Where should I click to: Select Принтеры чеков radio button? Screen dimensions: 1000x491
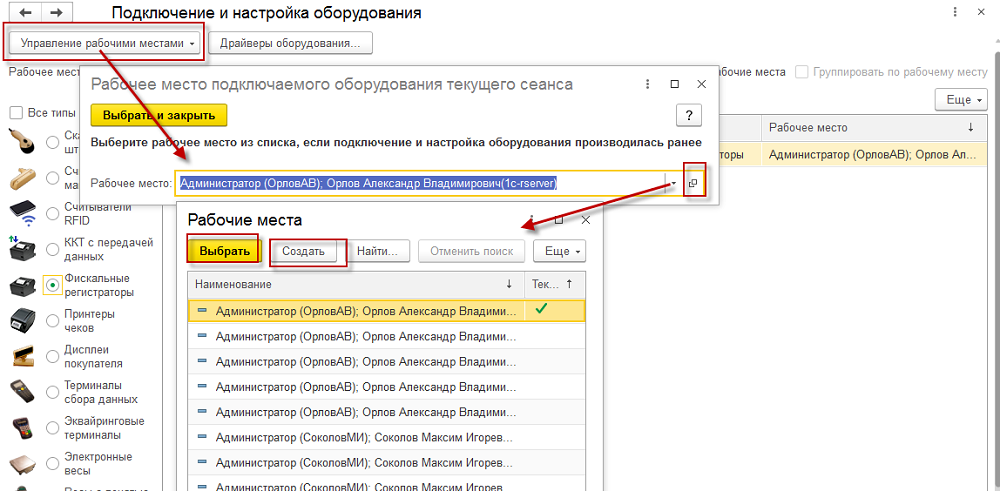(x=54, y=321)
